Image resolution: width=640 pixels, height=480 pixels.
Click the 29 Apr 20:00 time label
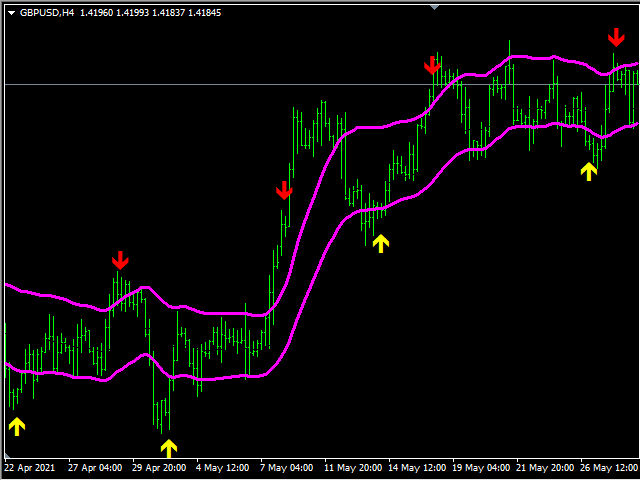coord(159,467)
